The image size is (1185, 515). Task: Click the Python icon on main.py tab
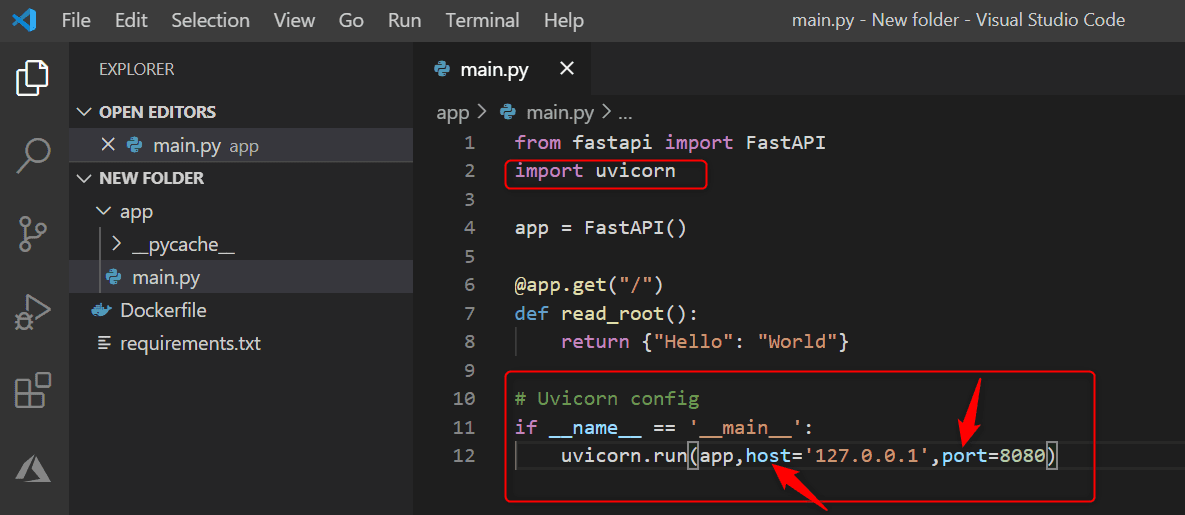coord(442,70)
